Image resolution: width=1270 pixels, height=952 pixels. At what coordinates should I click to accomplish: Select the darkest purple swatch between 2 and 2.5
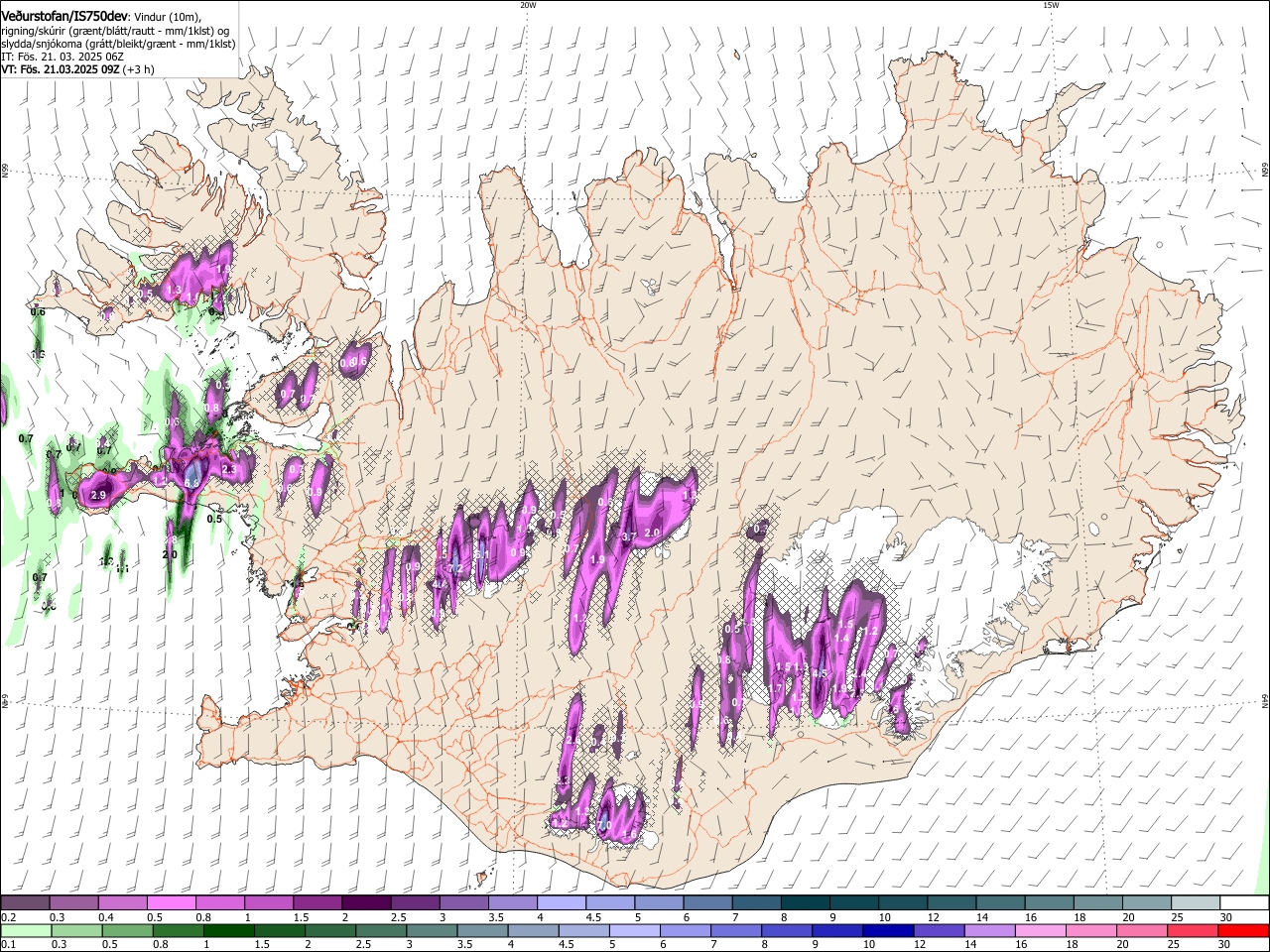coord(366,902)
